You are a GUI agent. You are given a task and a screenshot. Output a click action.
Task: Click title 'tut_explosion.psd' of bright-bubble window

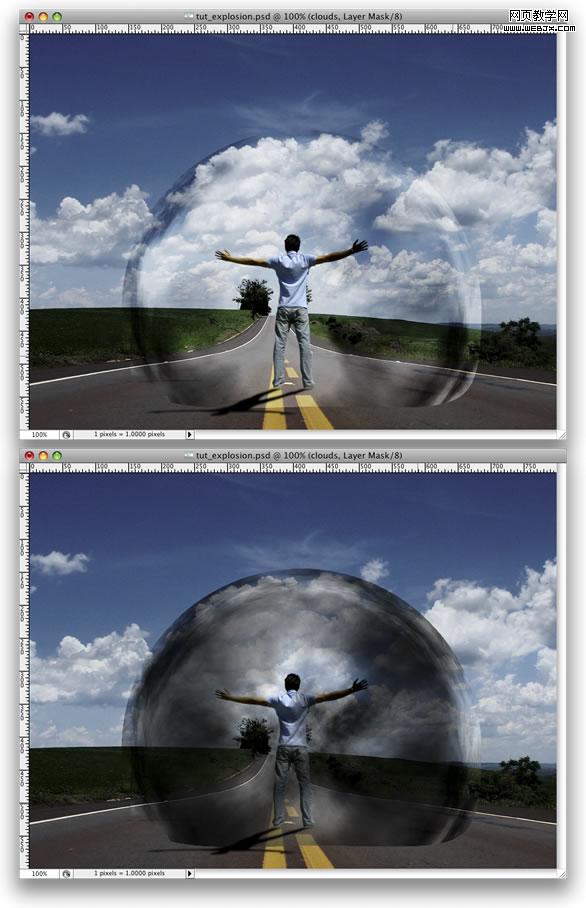pyautogui.click(x=233, y=17)
